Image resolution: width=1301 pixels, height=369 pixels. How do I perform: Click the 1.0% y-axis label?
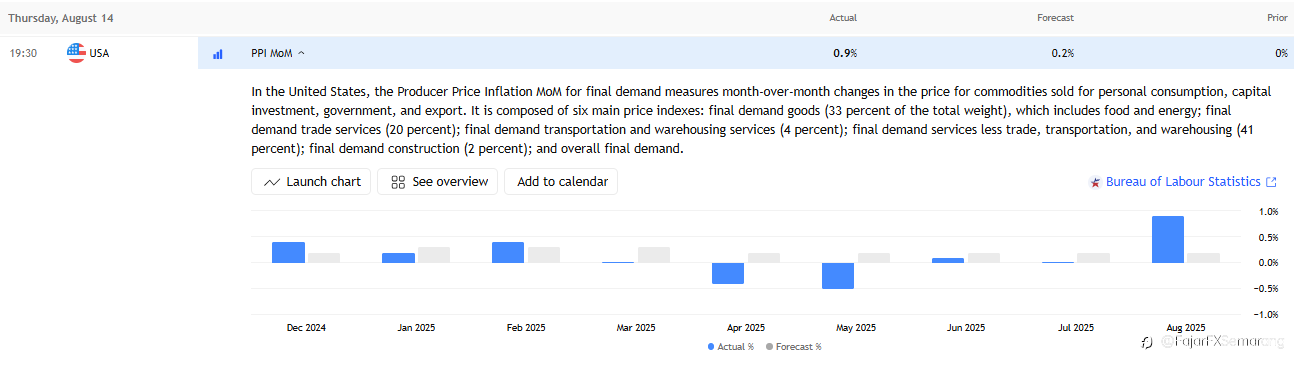click(1268, 212)
